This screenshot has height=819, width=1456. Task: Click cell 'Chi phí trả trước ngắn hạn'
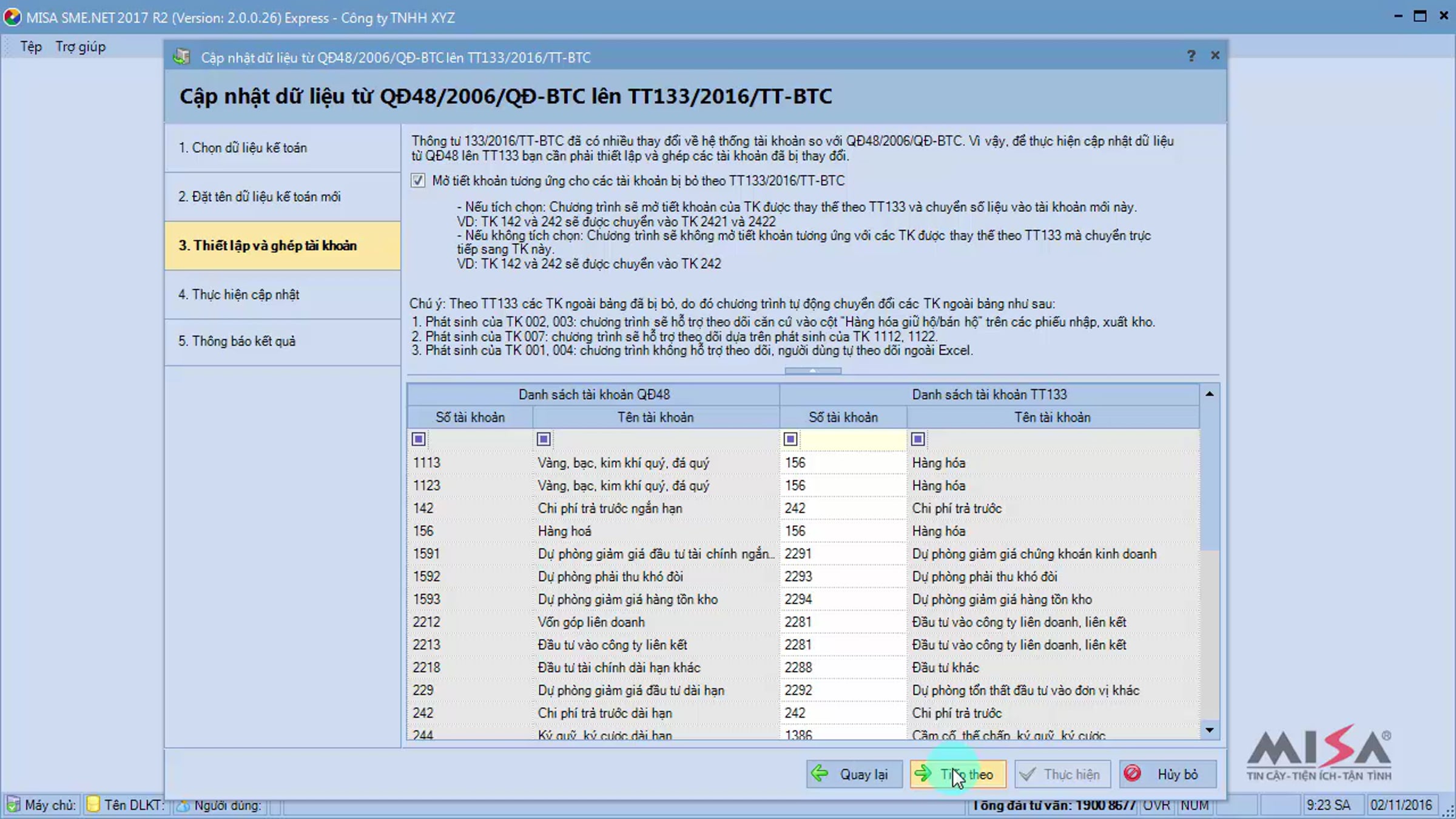656,508
